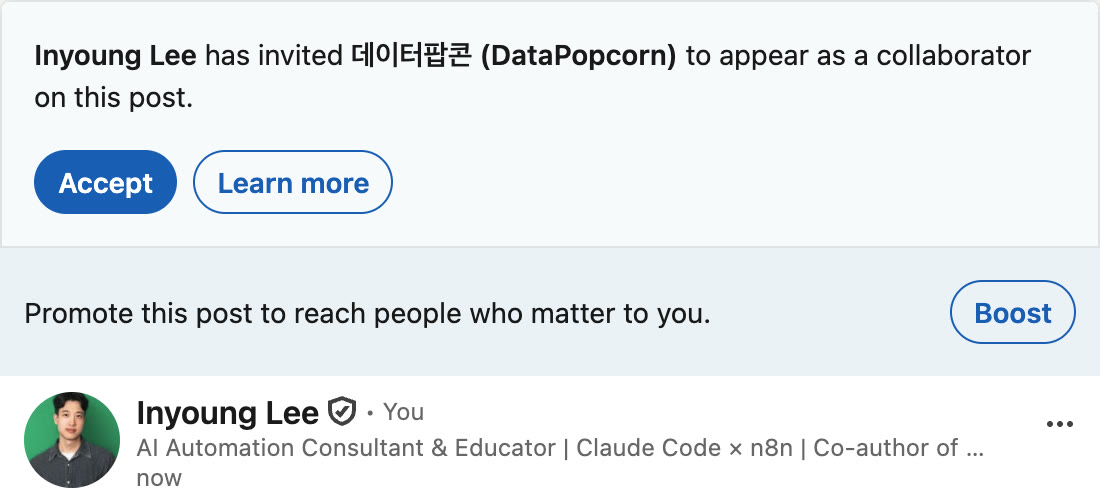Click the AI Automation Consultant & Educator headline
The height and width of the screenshot is (494, 1100).
pos(347,448)
